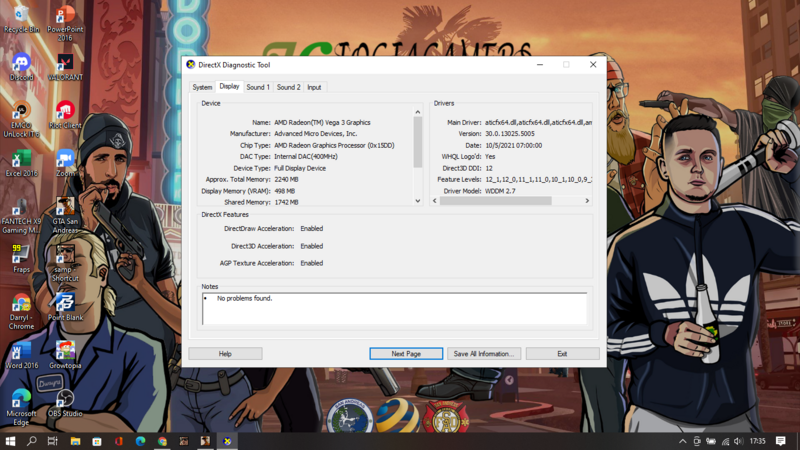Click Device list scroll up arrow

418,112
